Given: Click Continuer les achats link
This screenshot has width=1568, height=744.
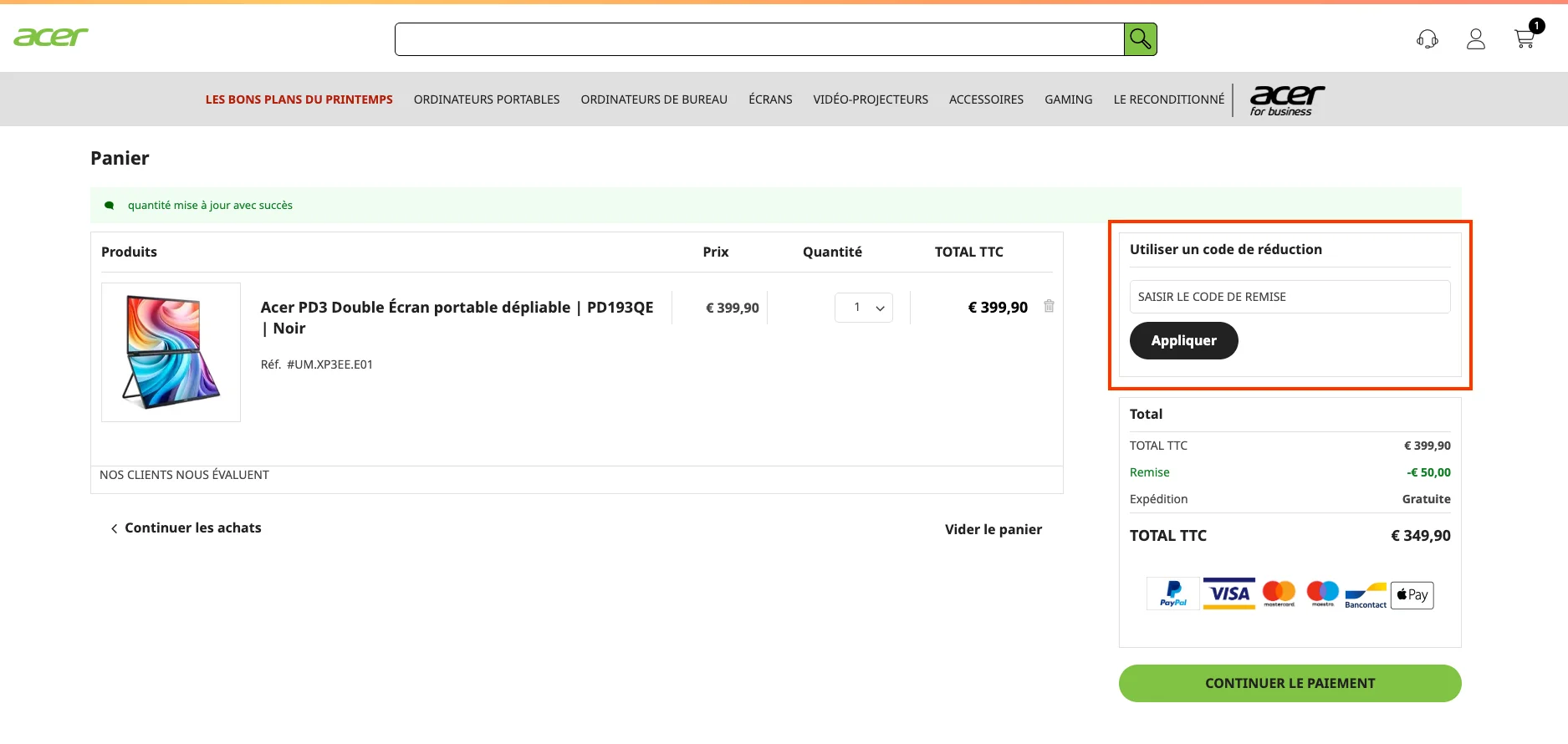Looking at the screenshot, I should pos(186,528).
